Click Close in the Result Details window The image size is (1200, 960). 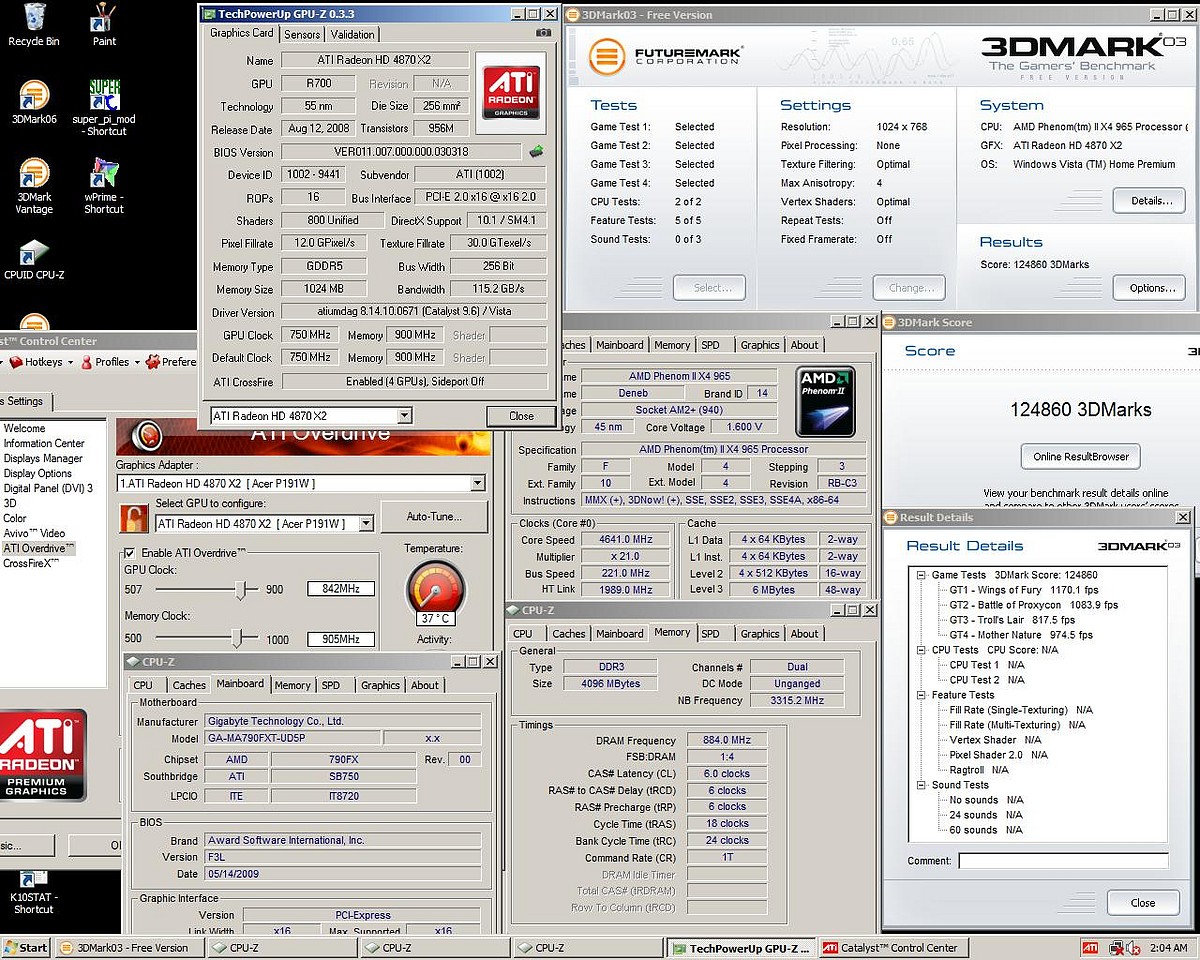(x=1143, y=903)
